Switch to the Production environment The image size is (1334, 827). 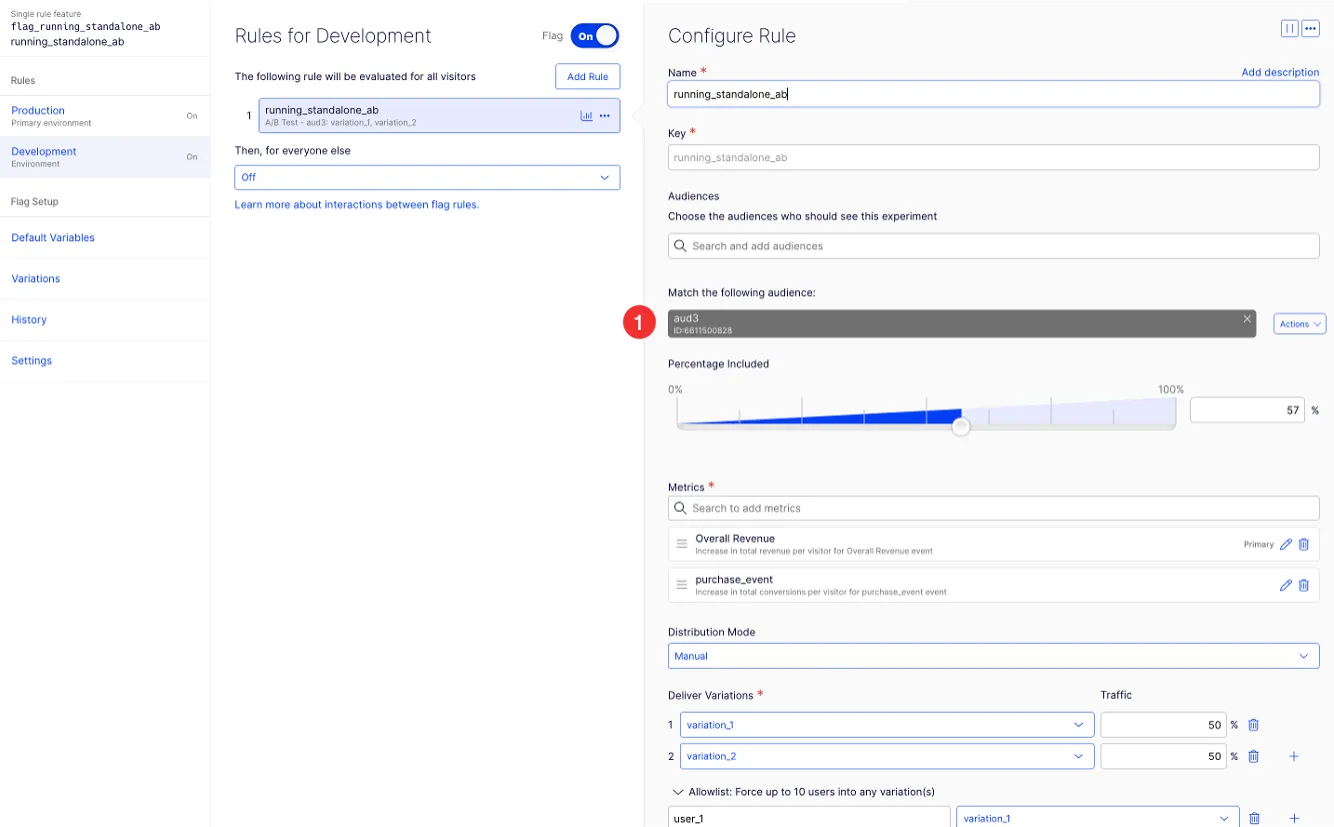(105, 116)
